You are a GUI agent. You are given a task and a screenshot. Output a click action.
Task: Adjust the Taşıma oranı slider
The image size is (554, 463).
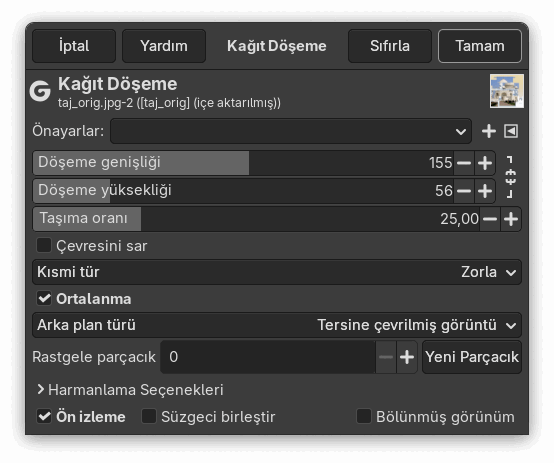click(256, 219)
